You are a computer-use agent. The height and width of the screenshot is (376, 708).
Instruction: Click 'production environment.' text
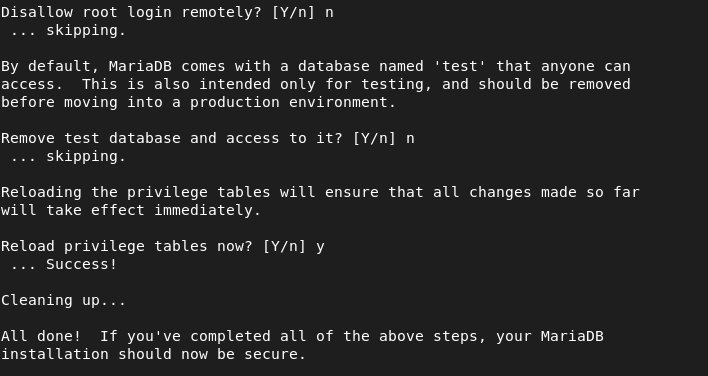293,102
